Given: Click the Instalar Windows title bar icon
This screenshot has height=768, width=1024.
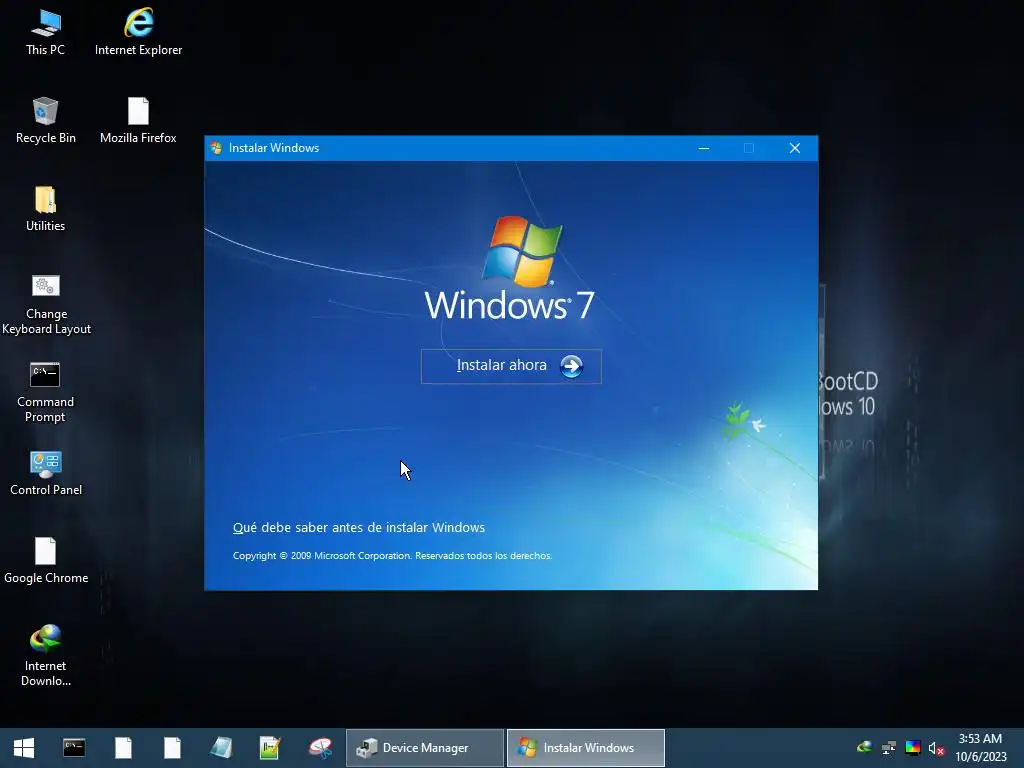Looking at the screenshot, I should tap(216, 148).
